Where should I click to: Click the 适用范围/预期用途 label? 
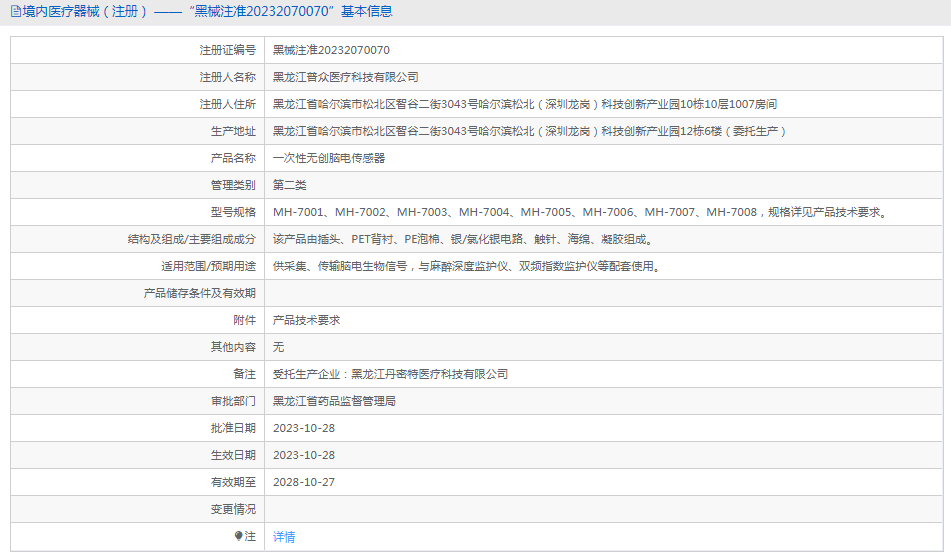209,266
